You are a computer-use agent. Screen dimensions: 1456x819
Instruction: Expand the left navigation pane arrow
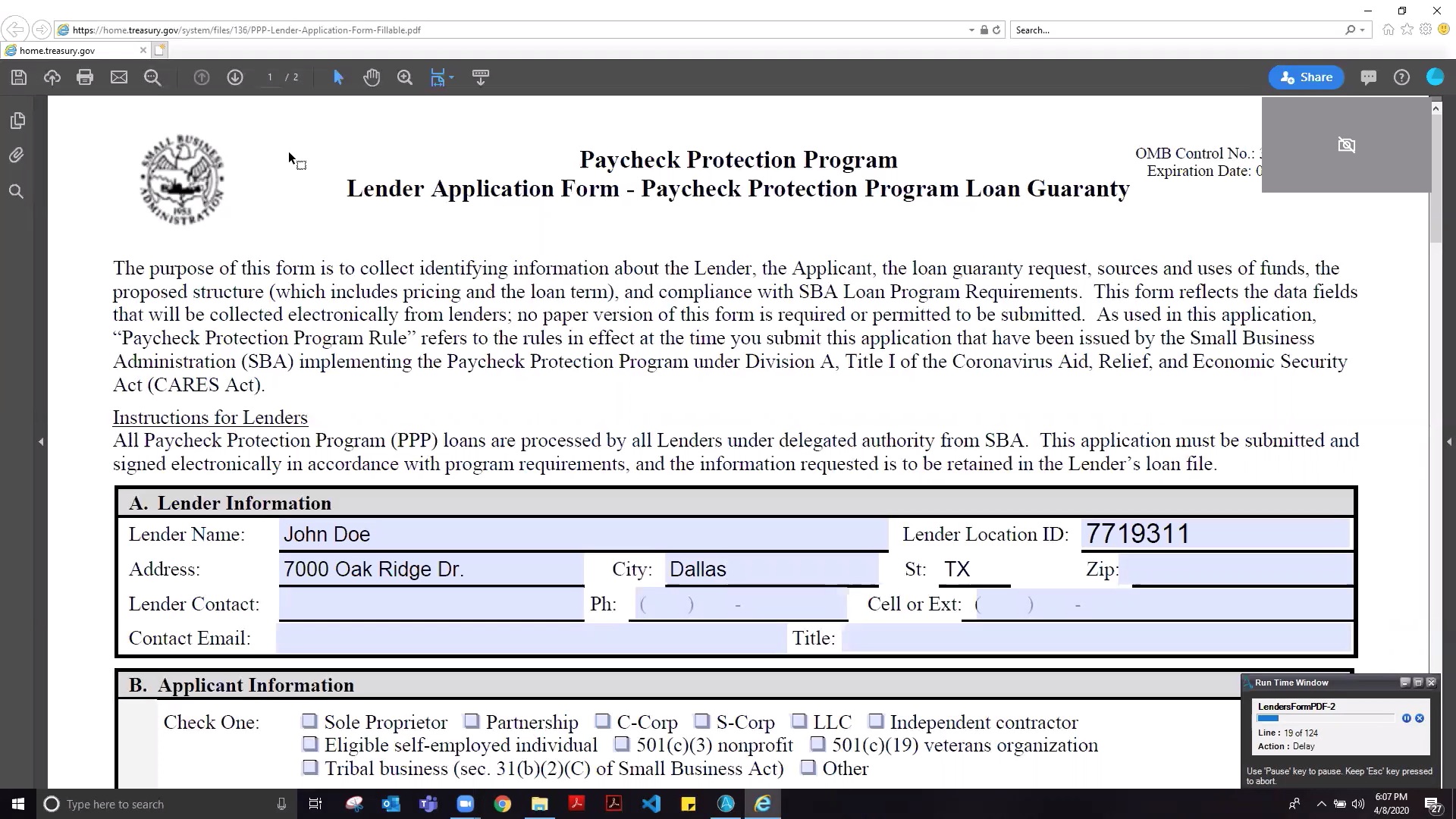[x=41, y=441]
